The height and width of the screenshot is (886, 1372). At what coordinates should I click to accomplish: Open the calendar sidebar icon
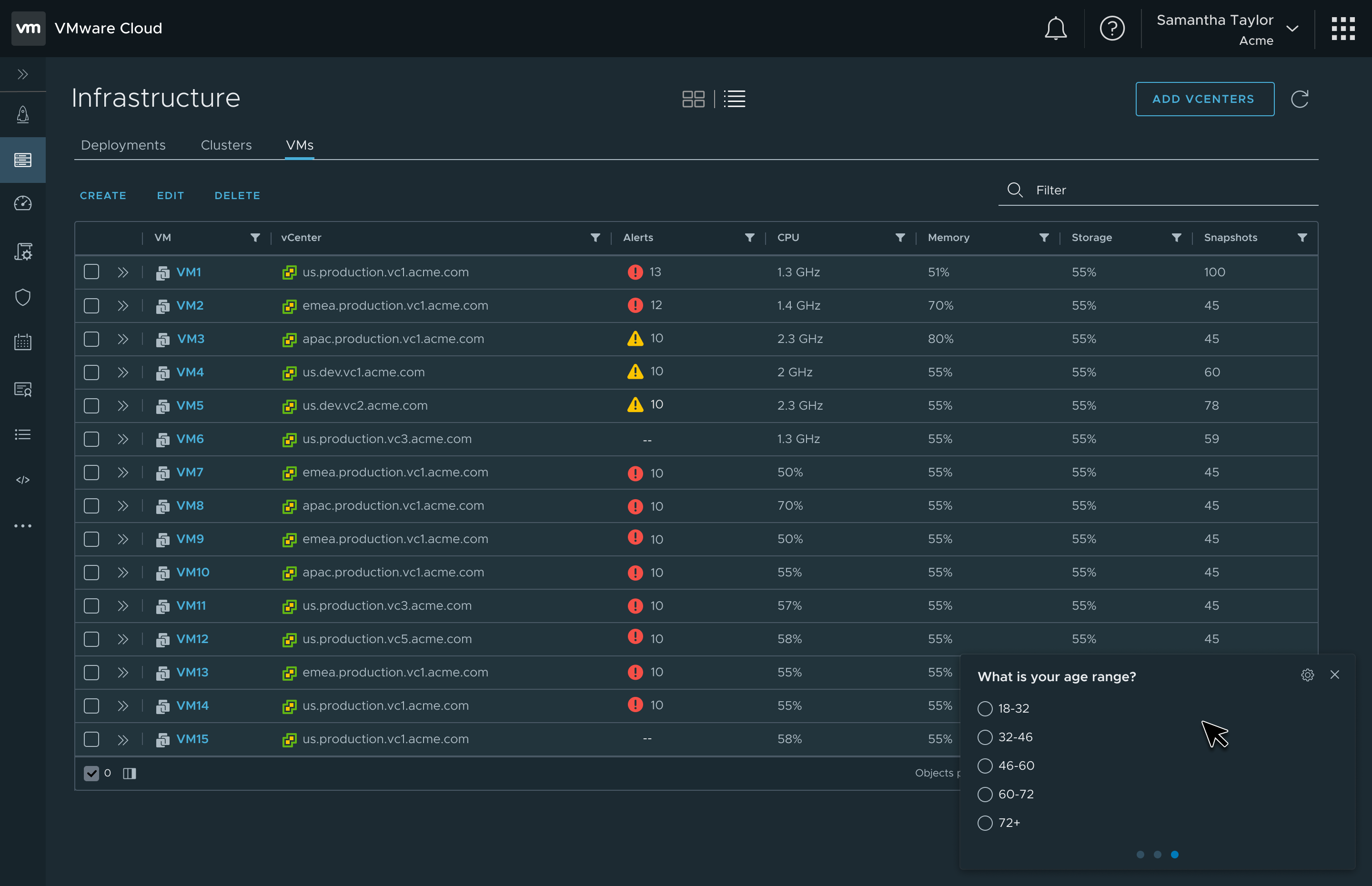click(23, 342)
